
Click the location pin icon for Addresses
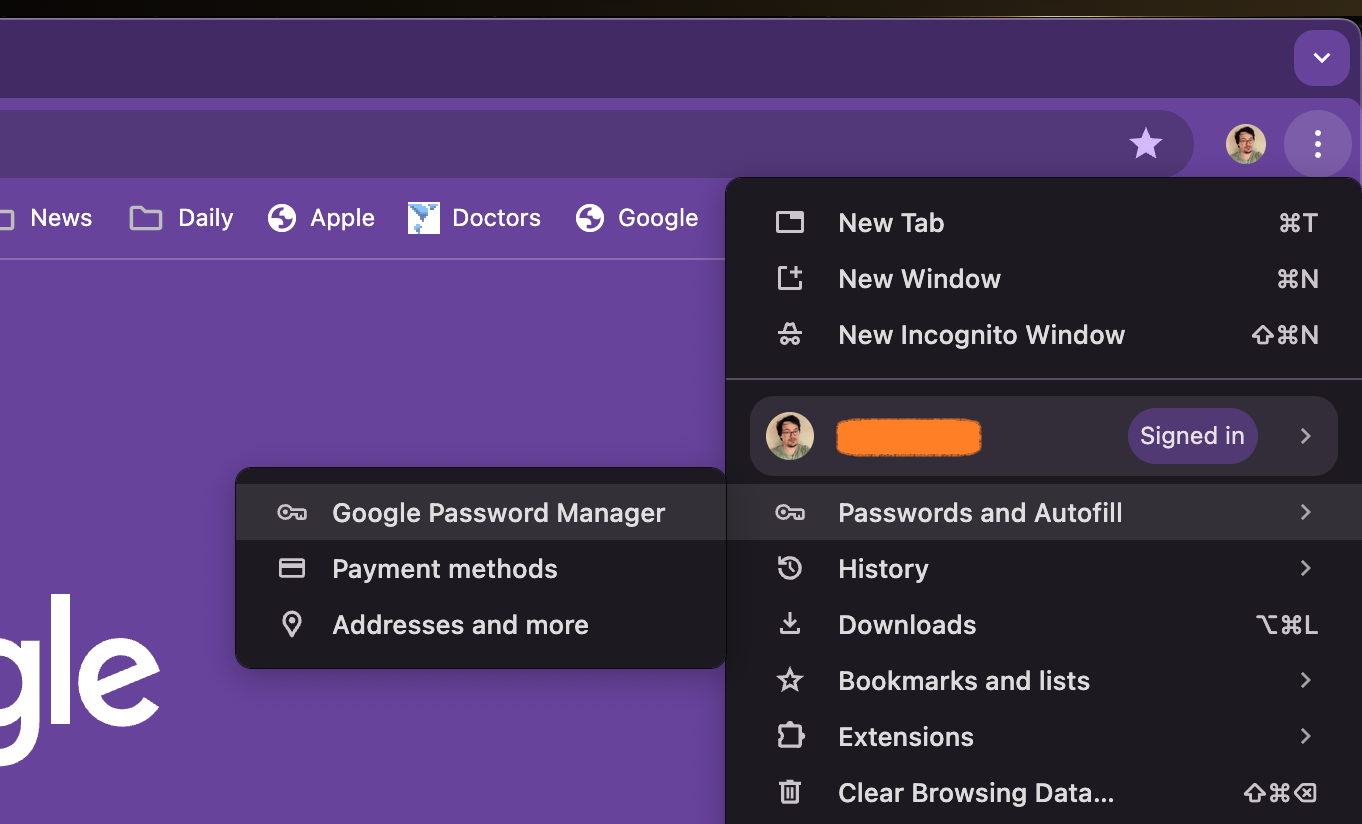click(291, 625)
